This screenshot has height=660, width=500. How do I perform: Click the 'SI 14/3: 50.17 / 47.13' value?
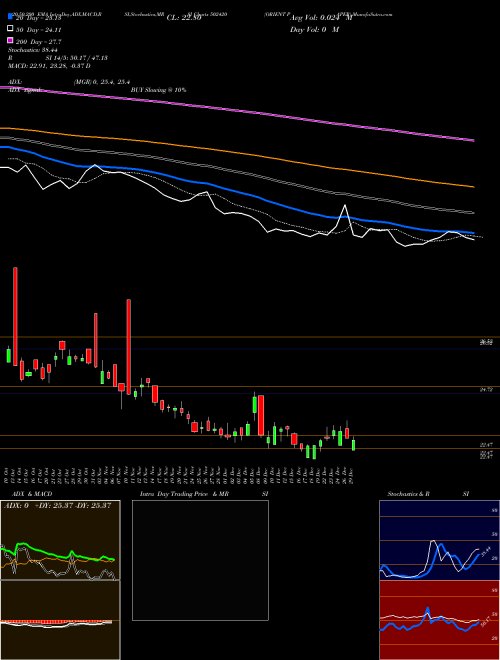(77, 58)
